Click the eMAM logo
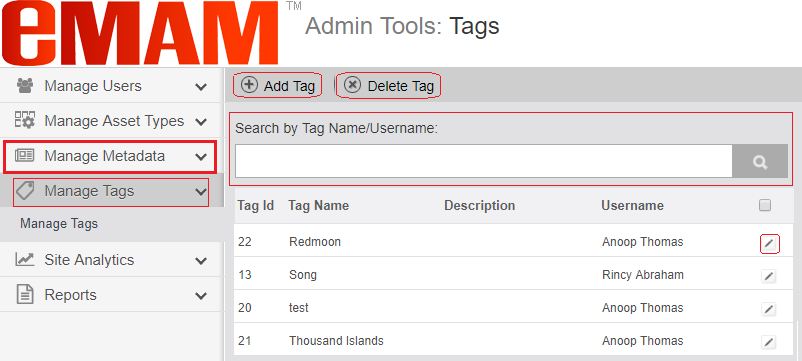 [x=140, y=33]
